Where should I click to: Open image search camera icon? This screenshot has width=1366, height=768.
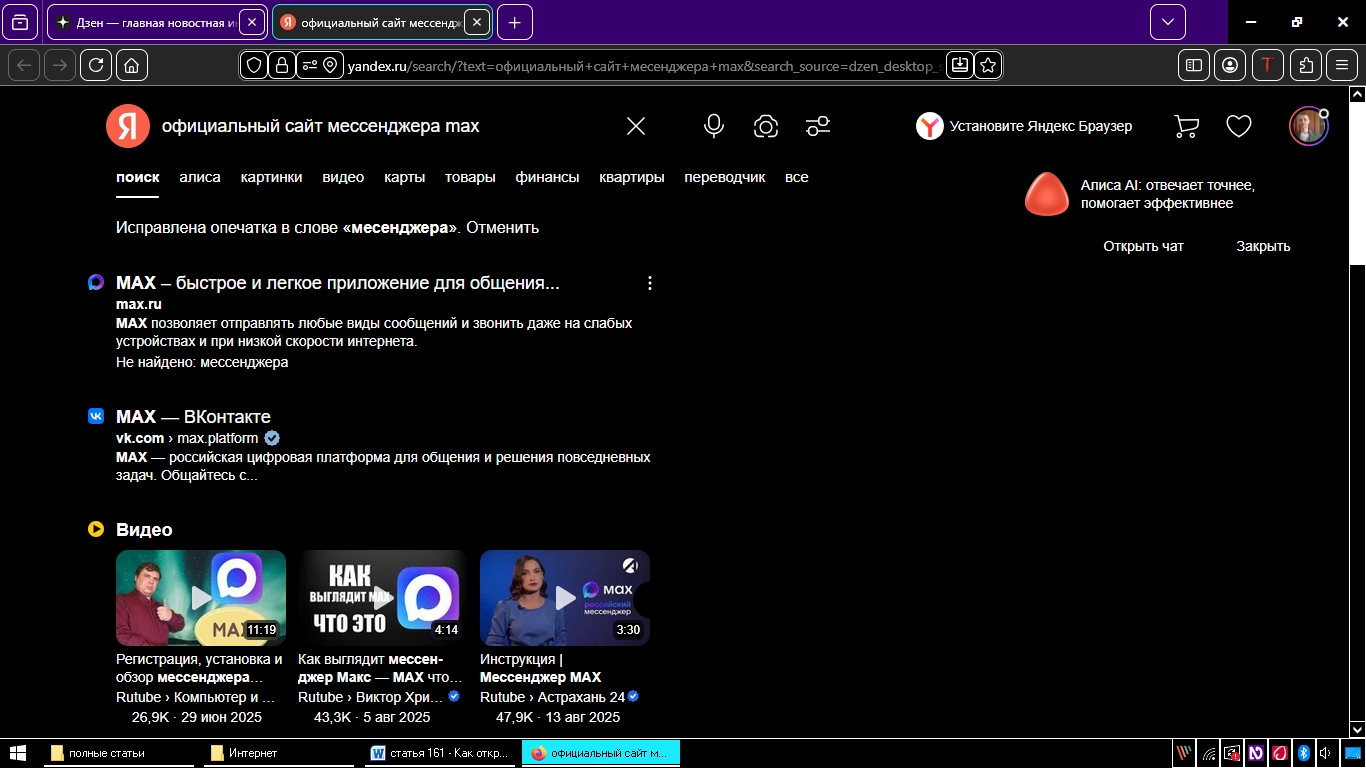pos(766,126)
